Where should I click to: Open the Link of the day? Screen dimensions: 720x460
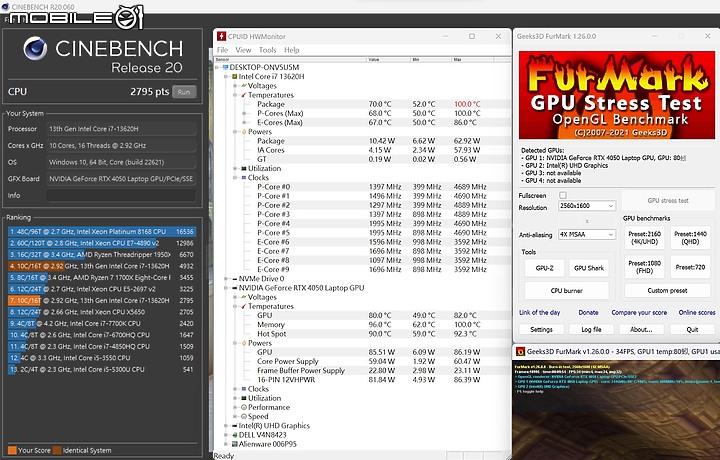coord(540,313)
